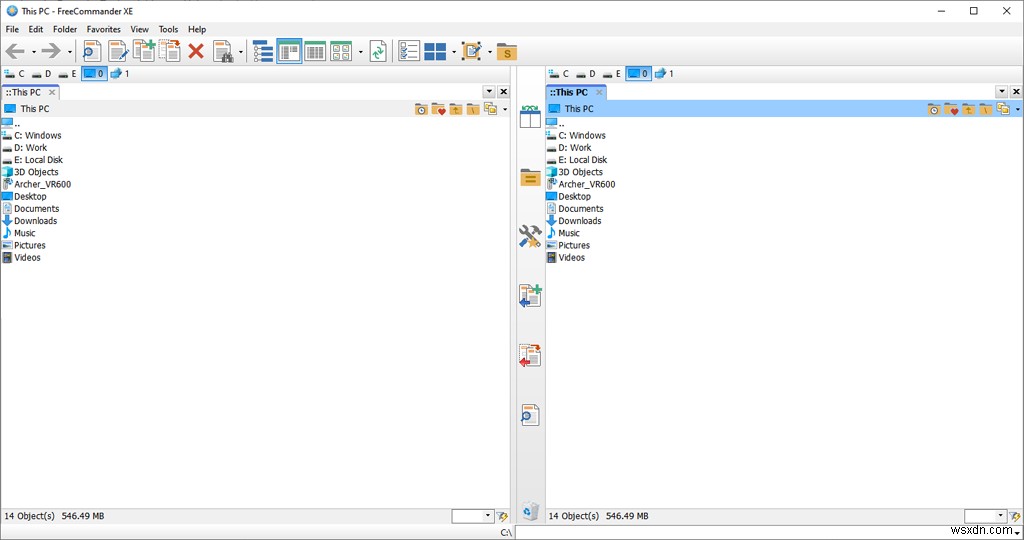1024x540 pixels.
Task: Switch to the highlighted list view mode
Action: (289, 51)
